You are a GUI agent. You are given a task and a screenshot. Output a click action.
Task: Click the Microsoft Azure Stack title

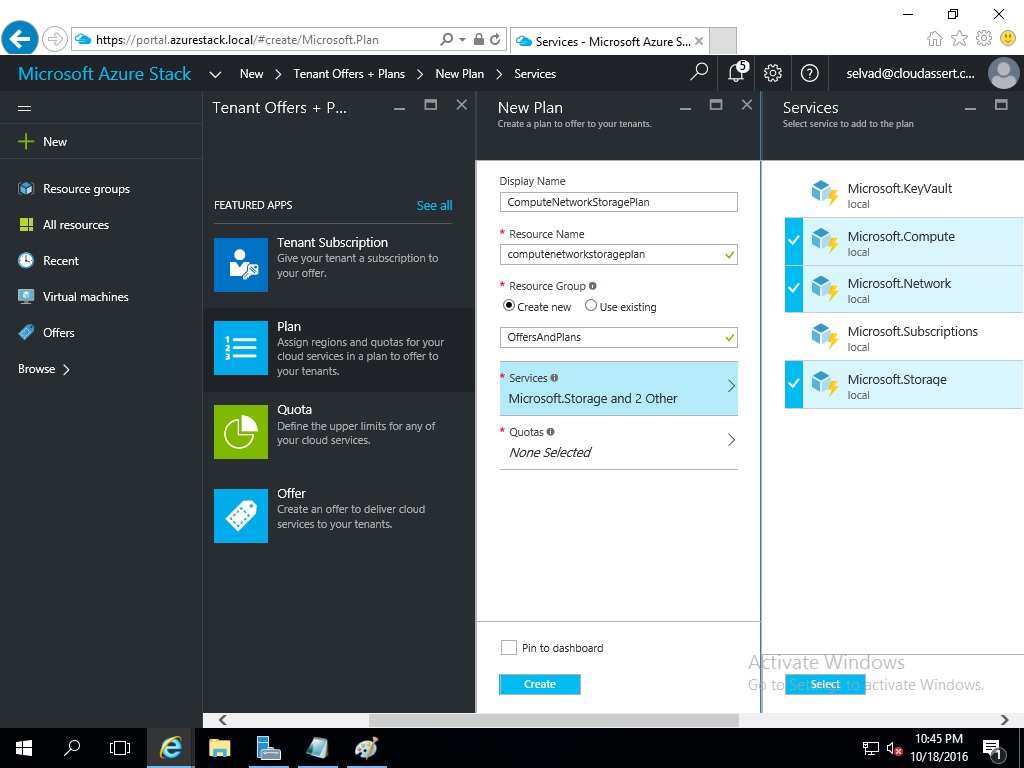(x=104, y=74)
